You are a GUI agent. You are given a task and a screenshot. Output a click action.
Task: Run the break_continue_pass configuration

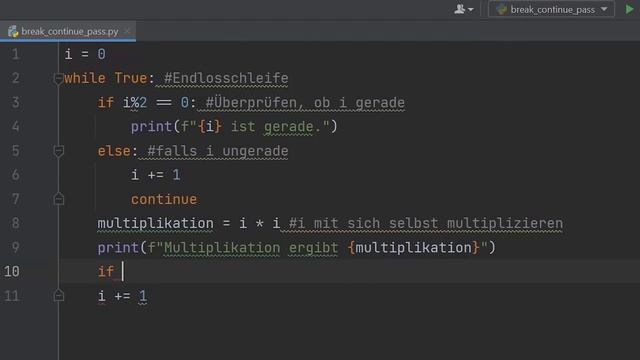(629, 9)
